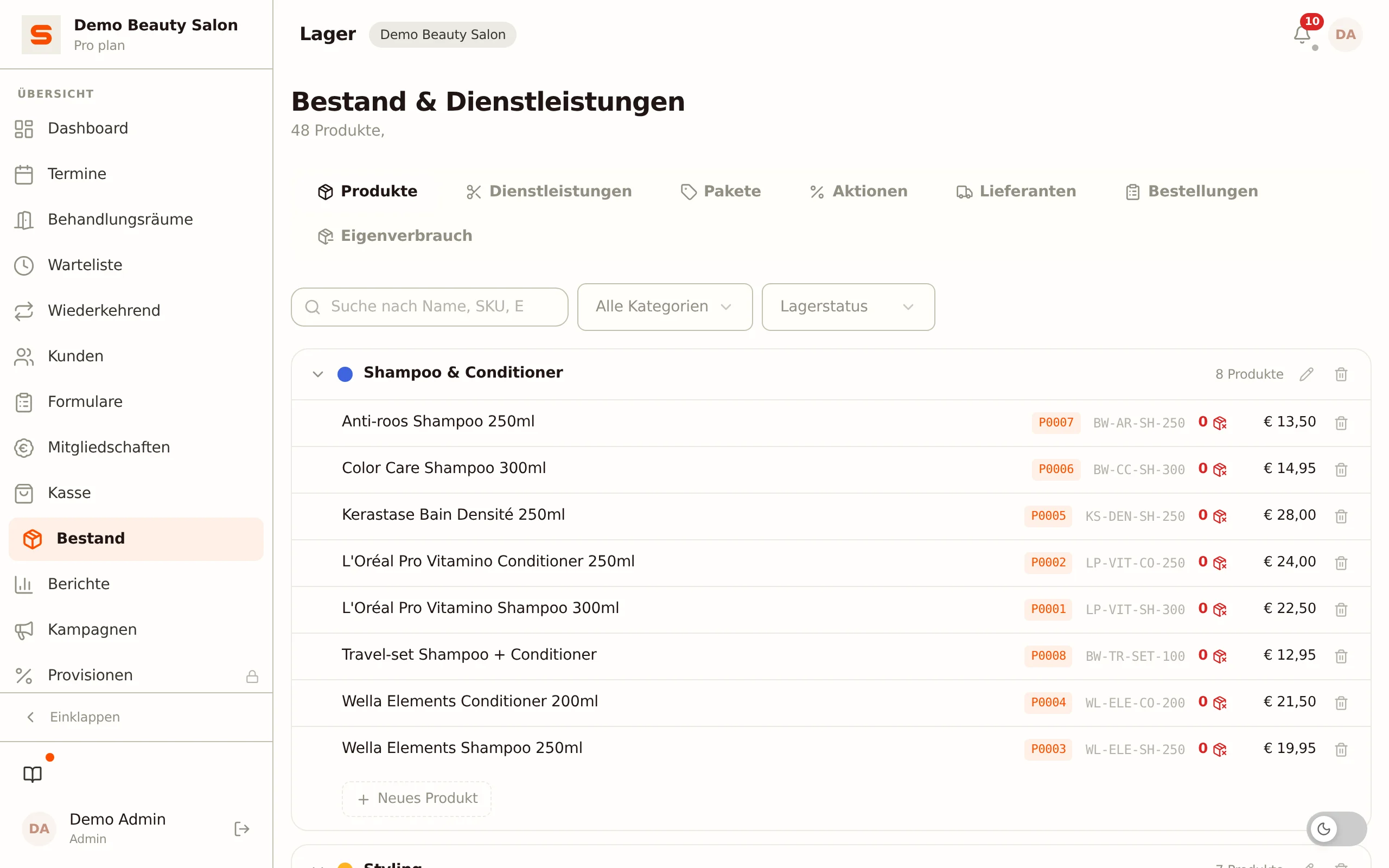Click out-of-stock icon for Color Care Shampoo
1389x868 pixels.
pos(1220,470)
